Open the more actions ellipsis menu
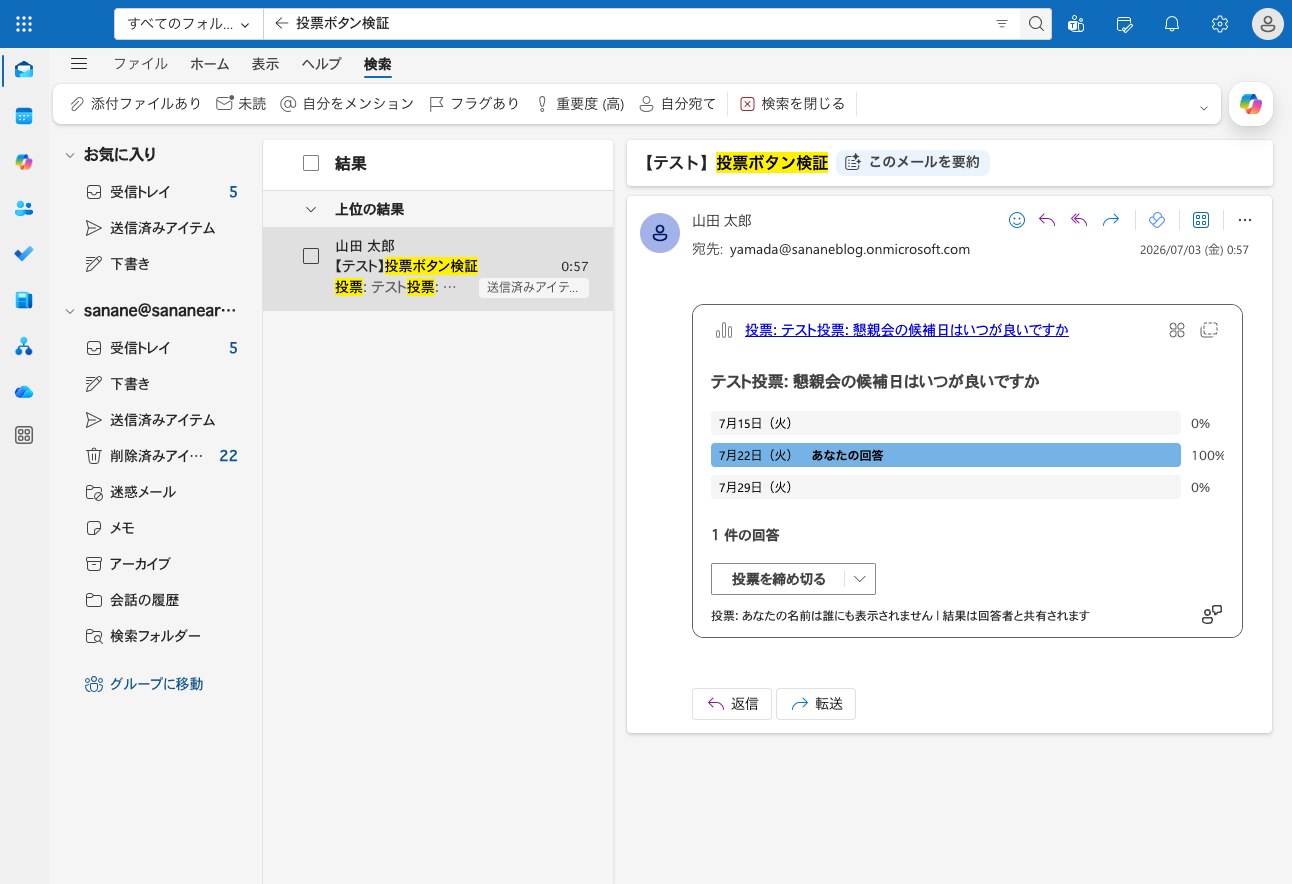Viewport: 1292px width, 884px height. pyautogui.click(x=1245, y=220)
